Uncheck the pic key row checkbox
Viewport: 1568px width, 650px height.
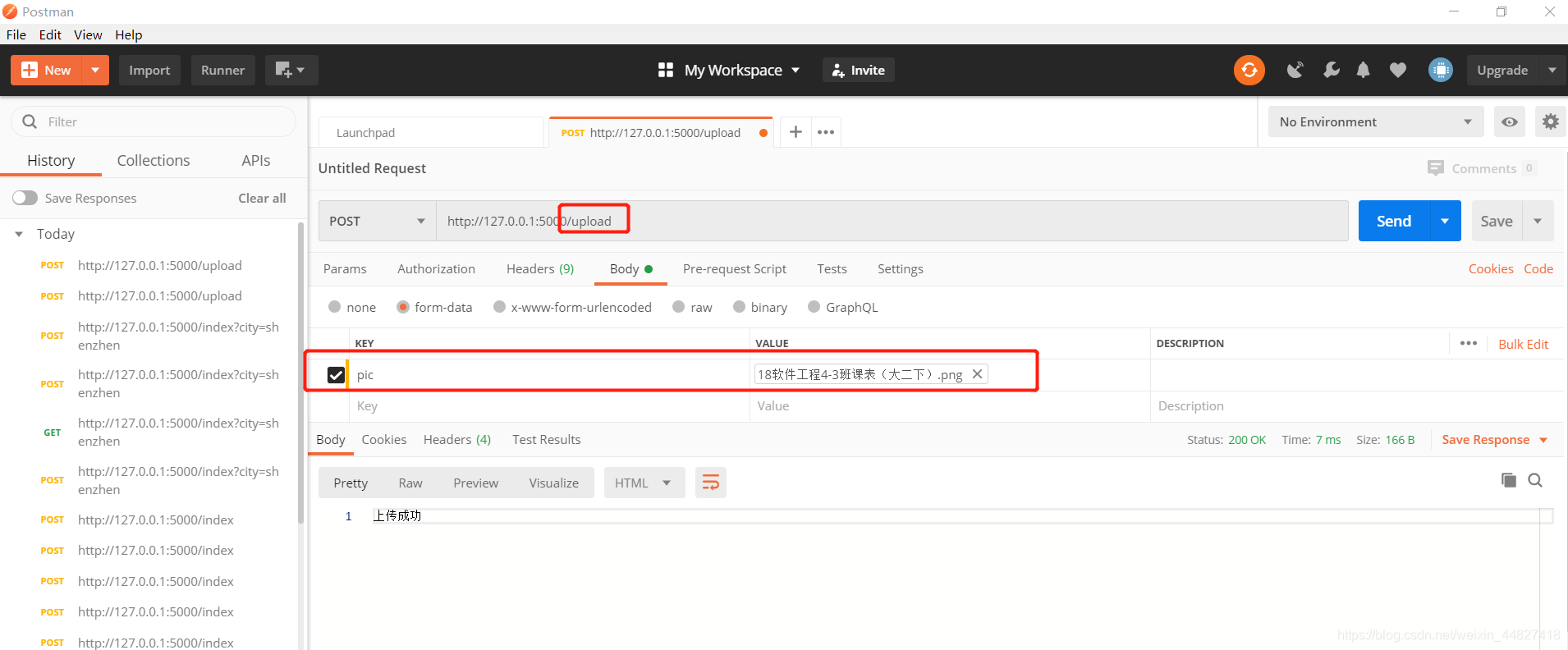coord(336,374)
